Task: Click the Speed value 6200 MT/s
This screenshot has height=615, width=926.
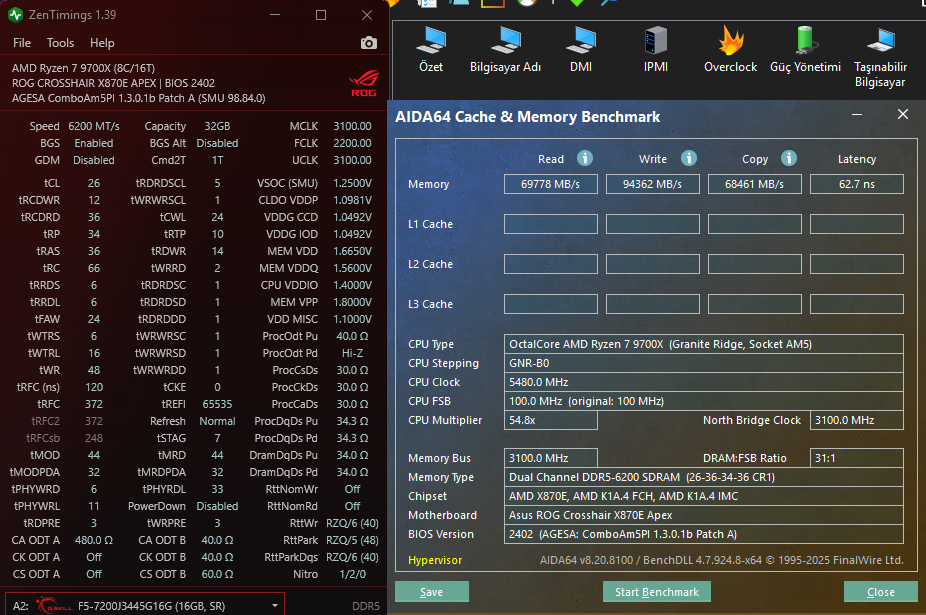Action: pos(94,126)
